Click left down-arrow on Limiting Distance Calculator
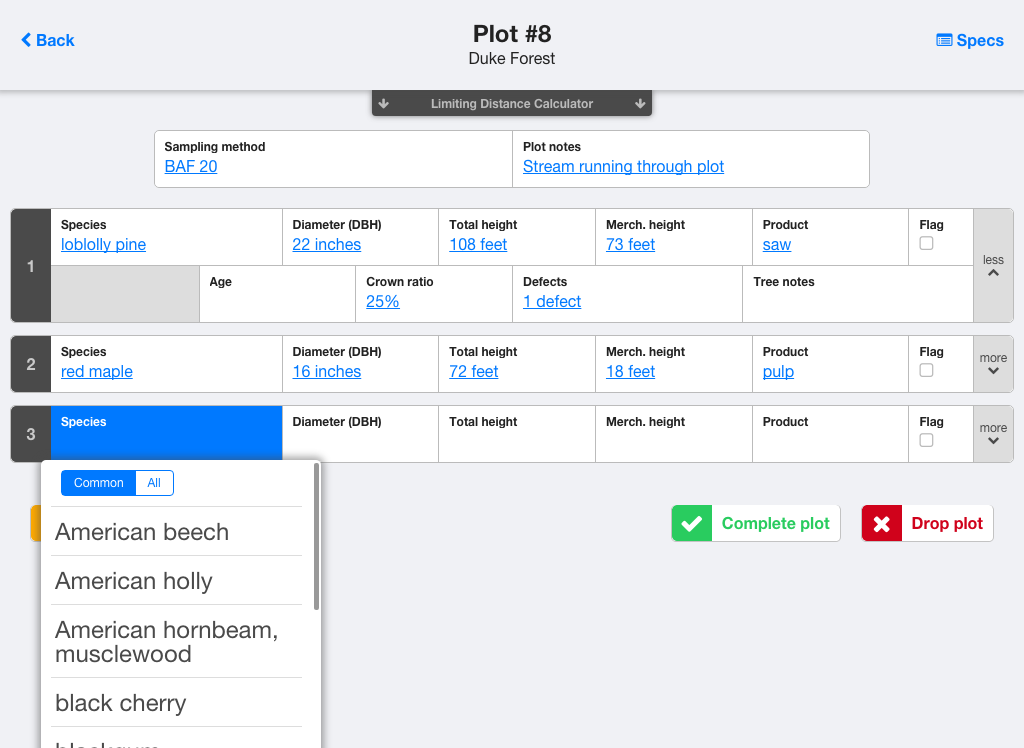 click(x=384, y=104)
